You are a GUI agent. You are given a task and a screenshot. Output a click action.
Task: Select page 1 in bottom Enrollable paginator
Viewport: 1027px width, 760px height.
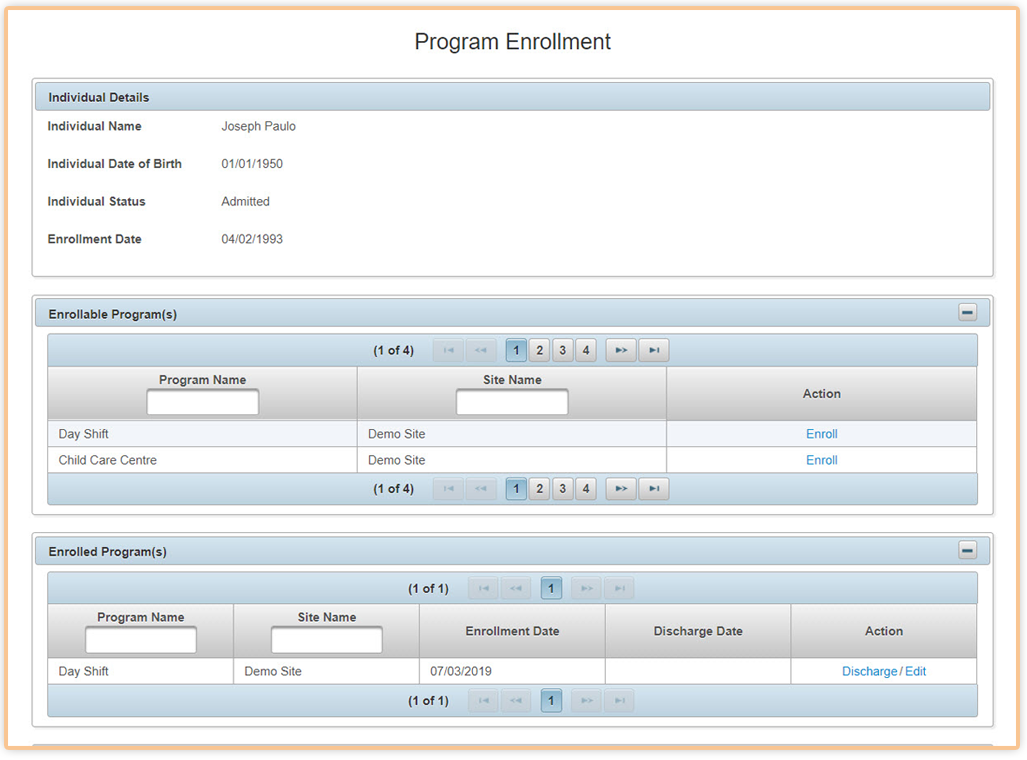click(516, 488)
